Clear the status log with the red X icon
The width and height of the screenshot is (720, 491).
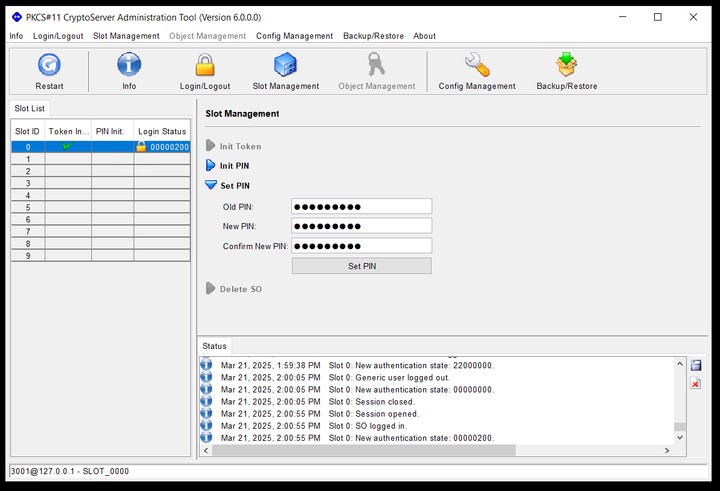click(696, 384)
